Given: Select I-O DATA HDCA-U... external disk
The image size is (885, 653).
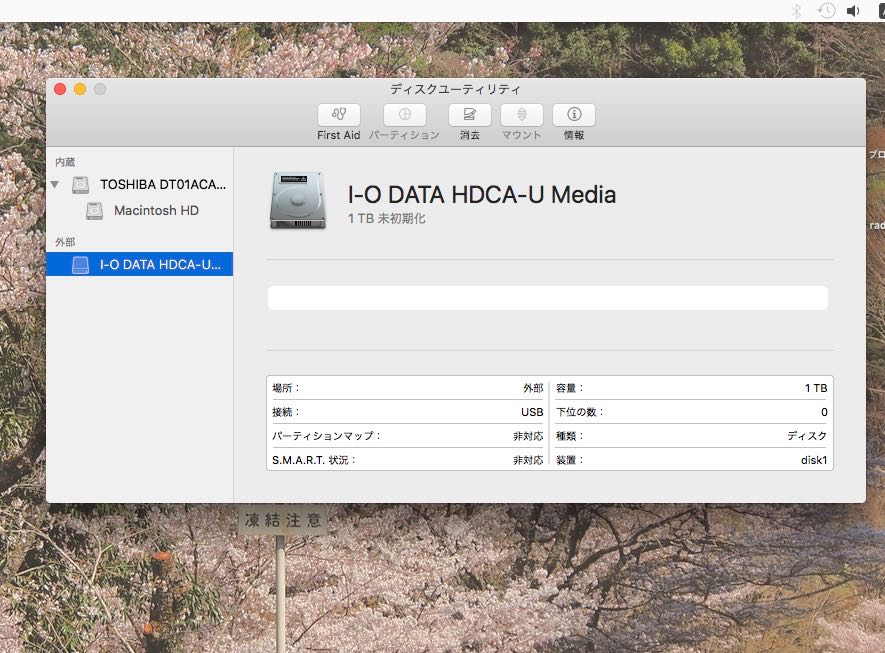Looking at the screenshot, I should coord(139,264).
